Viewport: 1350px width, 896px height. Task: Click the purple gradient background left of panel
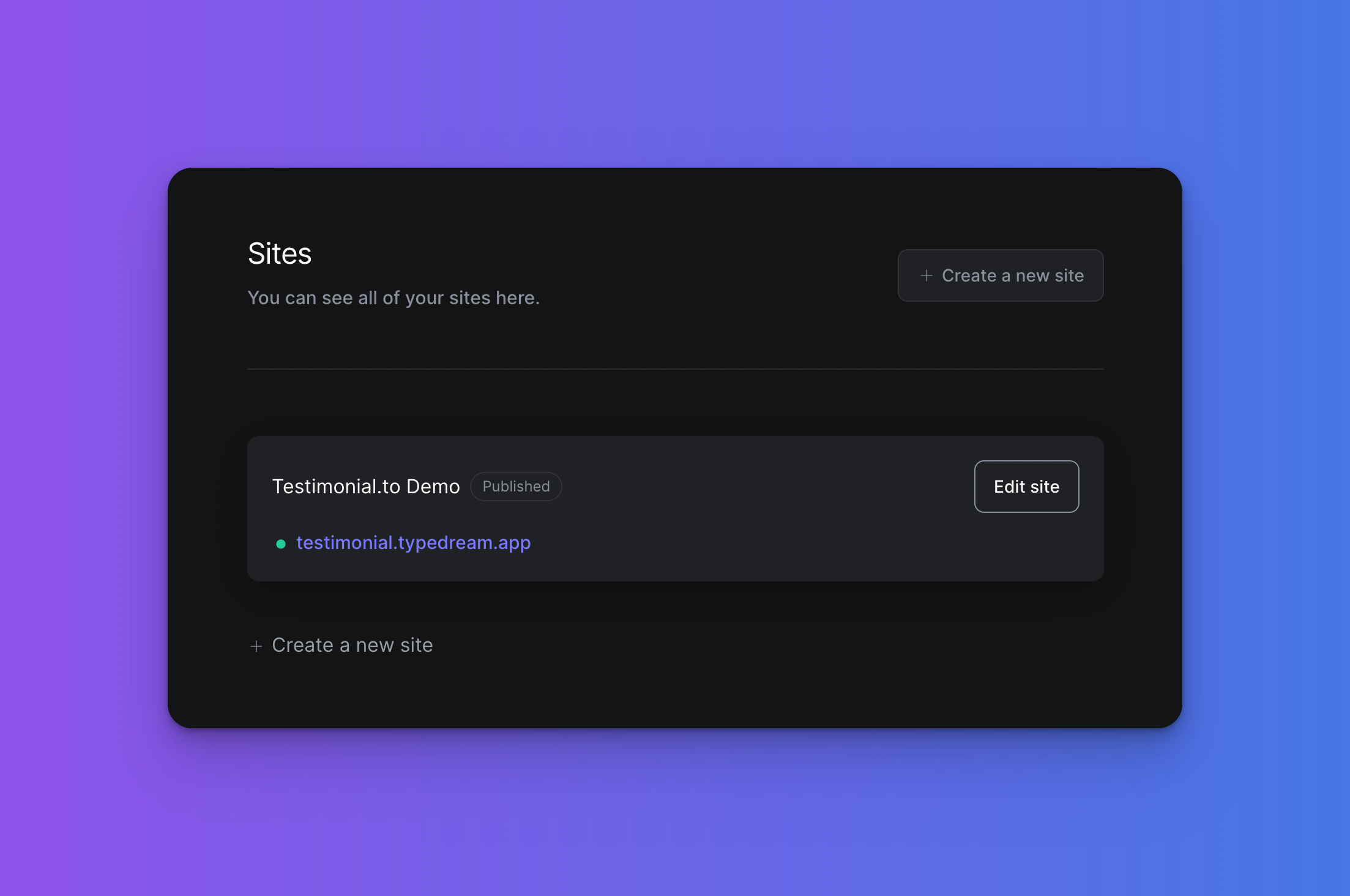click(x=83, y=447)
